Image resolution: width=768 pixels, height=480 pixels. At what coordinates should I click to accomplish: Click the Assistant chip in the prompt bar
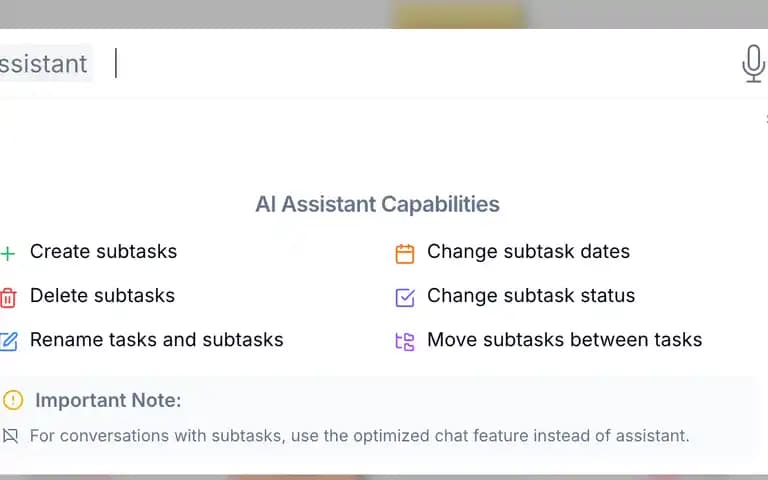[44, 63]
